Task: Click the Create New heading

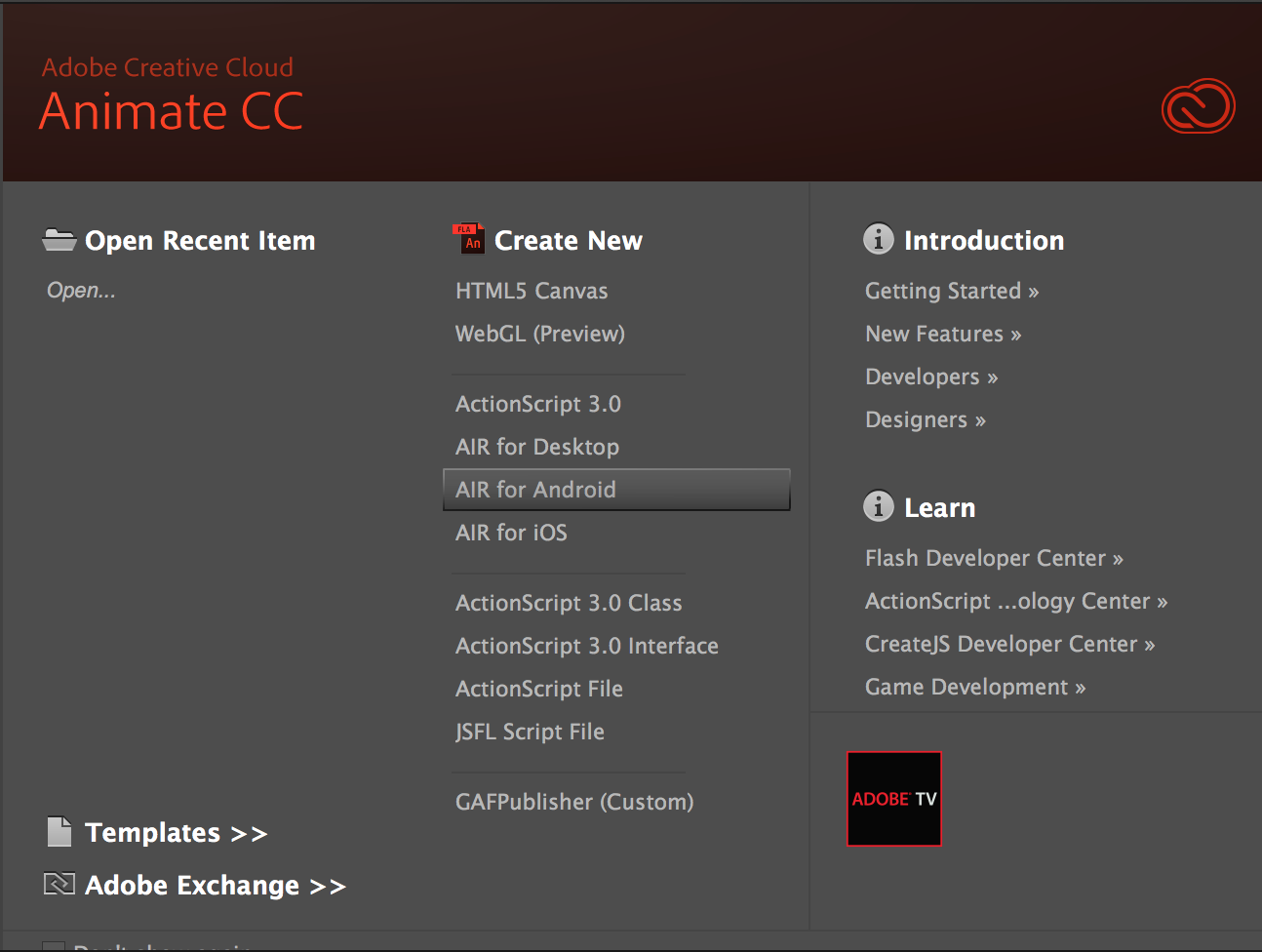Action: (x=569, y=240)
